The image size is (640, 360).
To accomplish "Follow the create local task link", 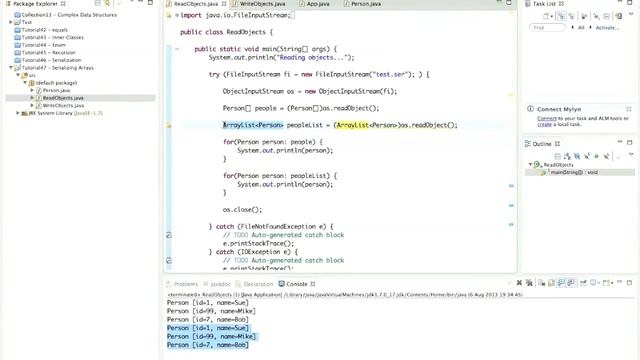I will [544, 124].
